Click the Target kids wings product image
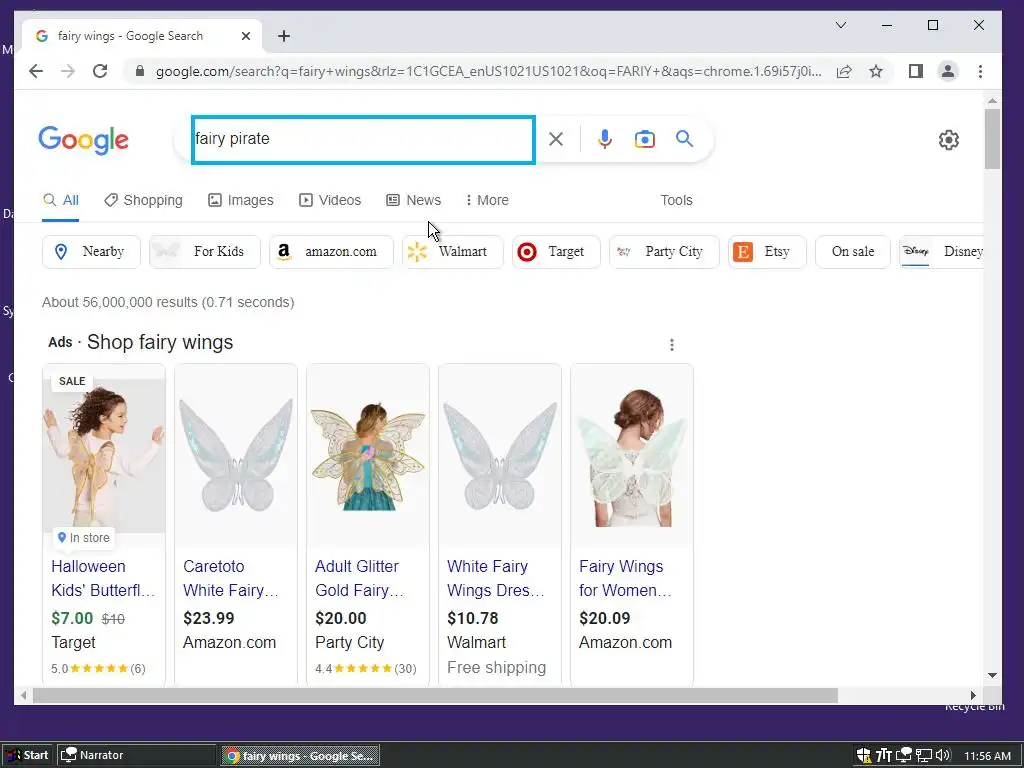Viewport: 1024px width, 768px height. pos(104,456)
